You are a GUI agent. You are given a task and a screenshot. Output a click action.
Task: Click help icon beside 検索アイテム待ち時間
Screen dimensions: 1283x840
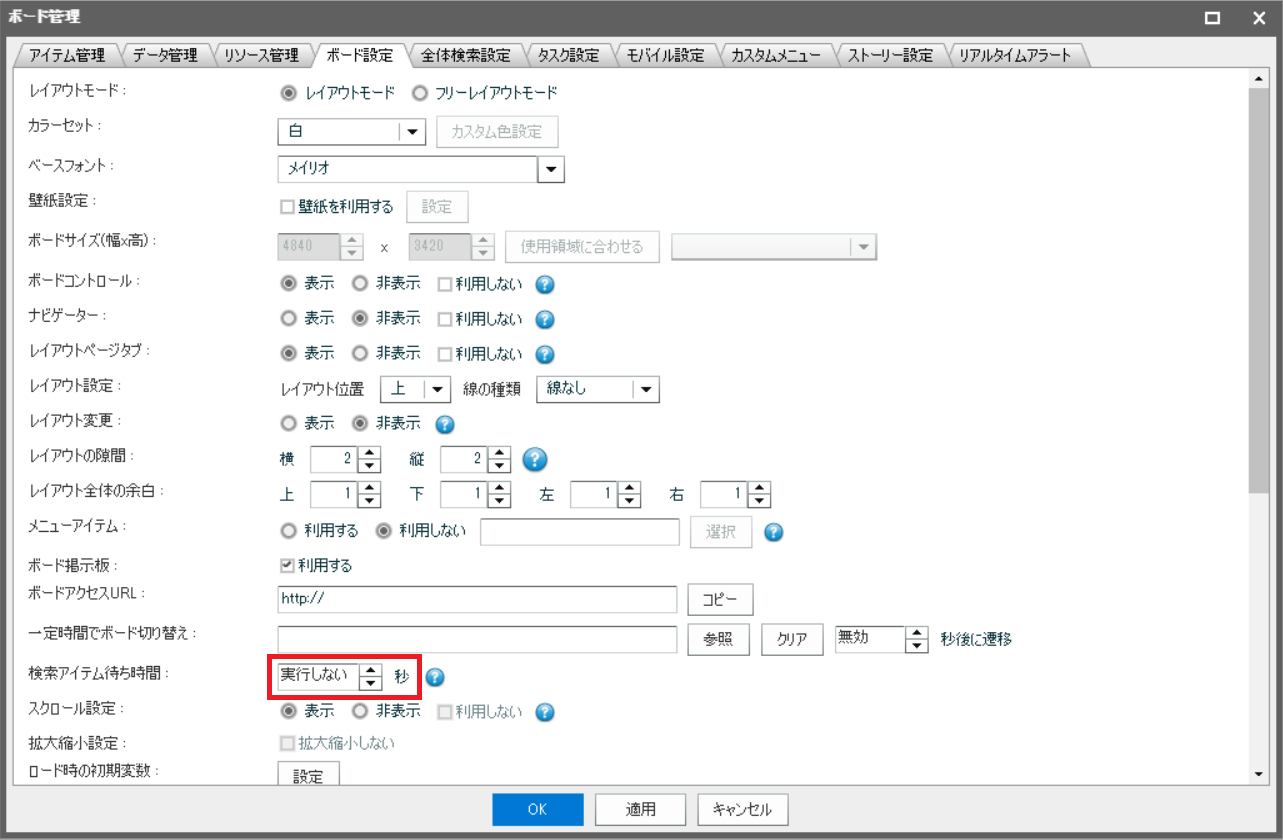pos(435,677)
